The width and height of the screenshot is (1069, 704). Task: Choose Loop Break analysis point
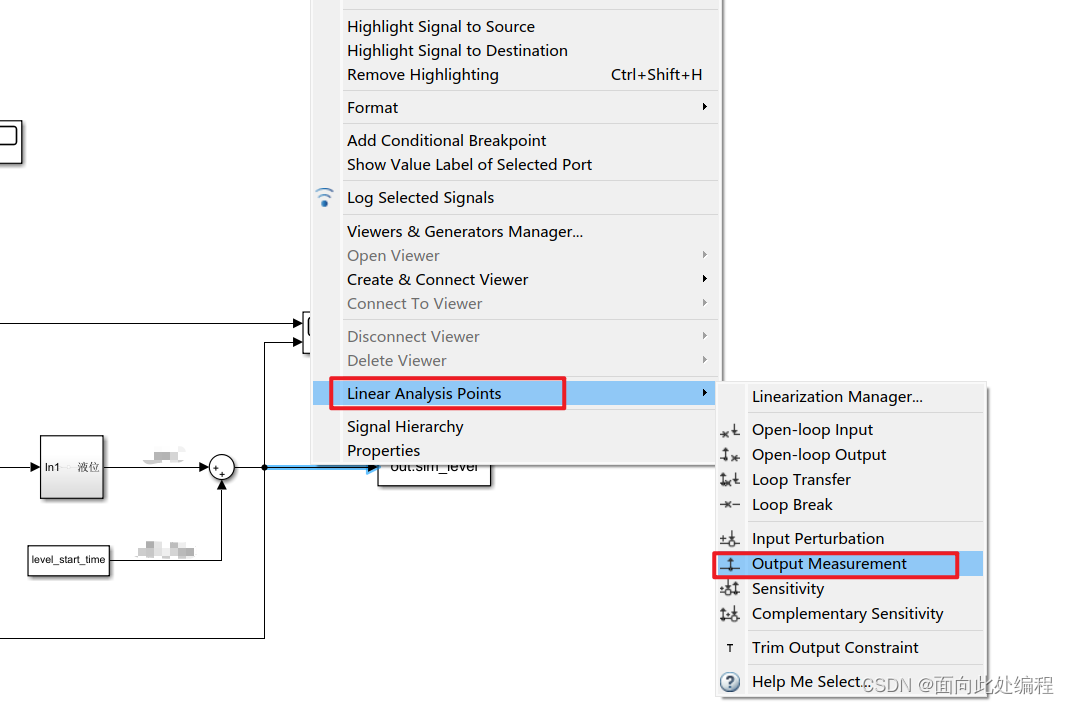(x=792, y=505)
